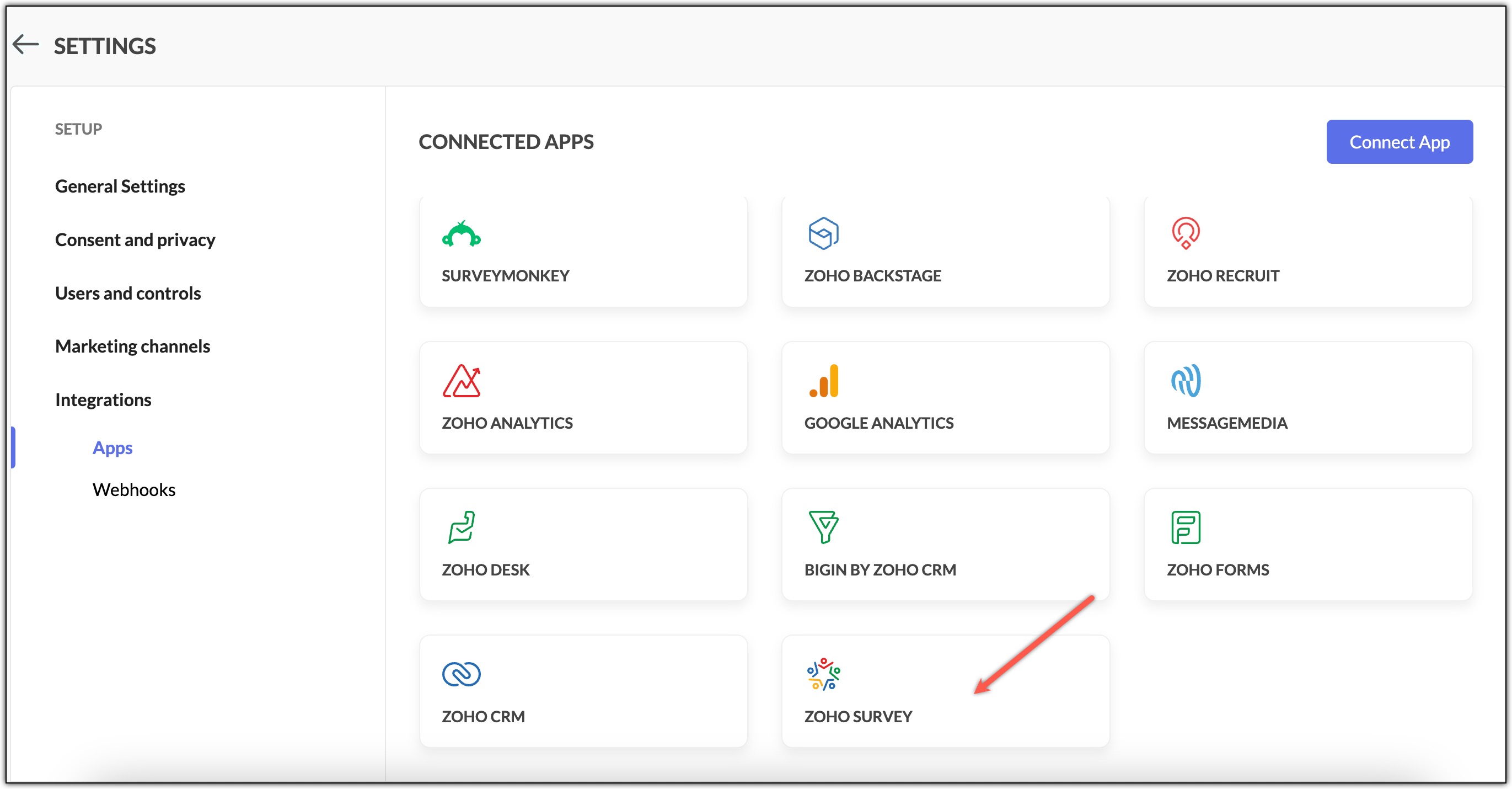Viewport: 1512px width, 789px height.
Task: Click the Zoho Forms icon
Action: point(1186,527)
